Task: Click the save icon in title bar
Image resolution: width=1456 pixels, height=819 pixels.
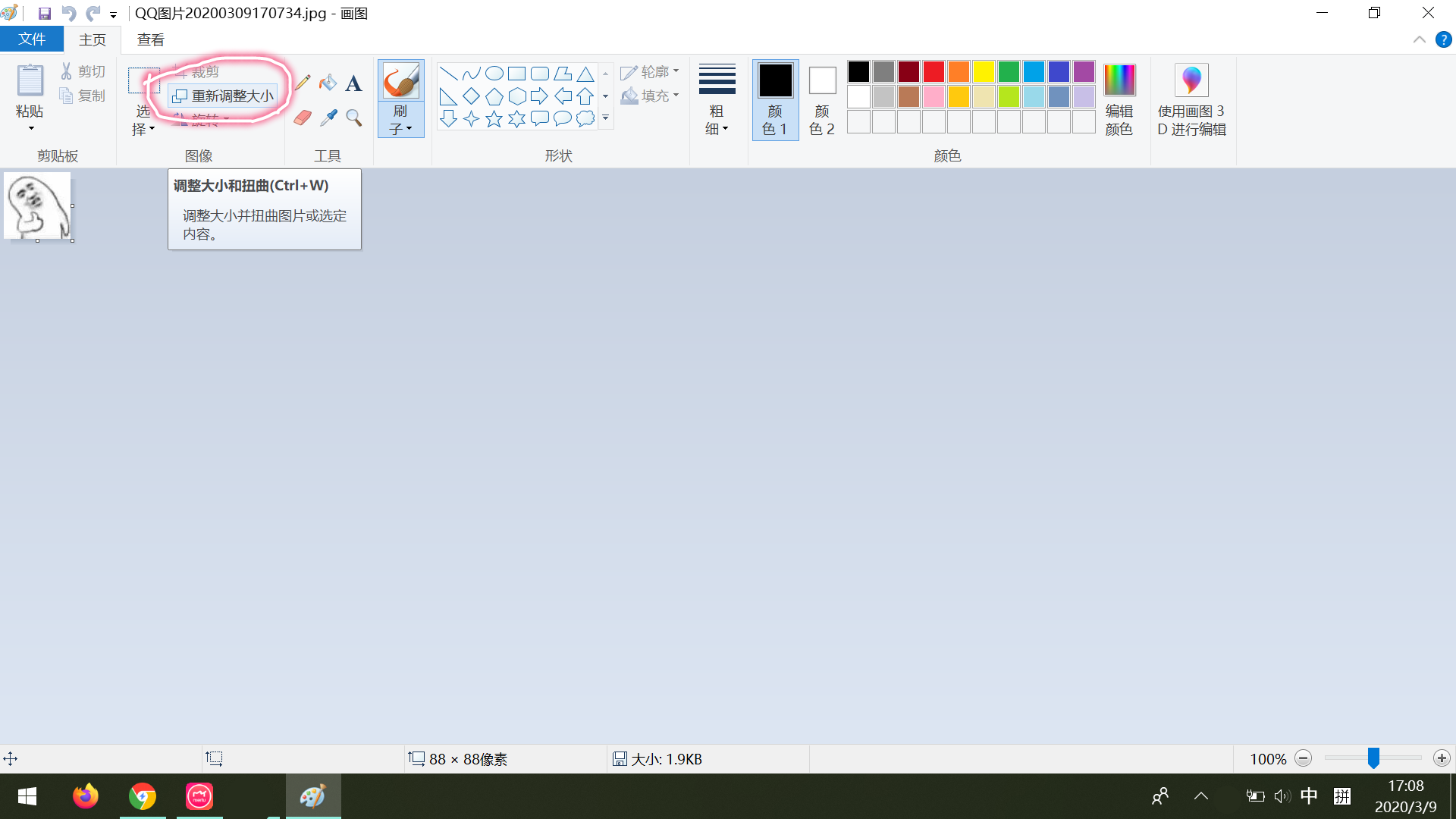Action: (x=44, y=13)
